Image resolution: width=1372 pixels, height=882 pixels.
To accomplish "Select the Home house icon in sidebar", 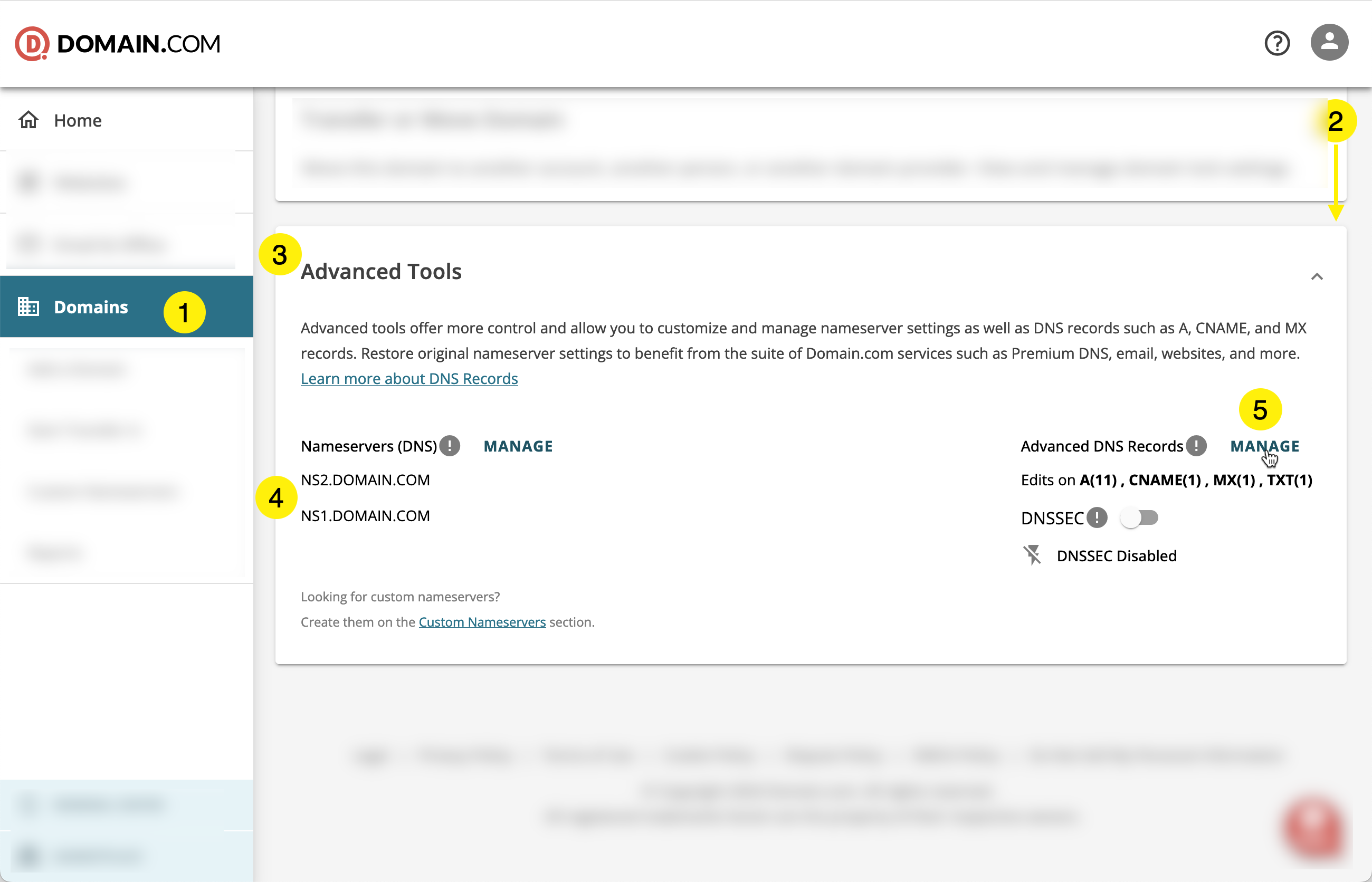I will [28, 120].
